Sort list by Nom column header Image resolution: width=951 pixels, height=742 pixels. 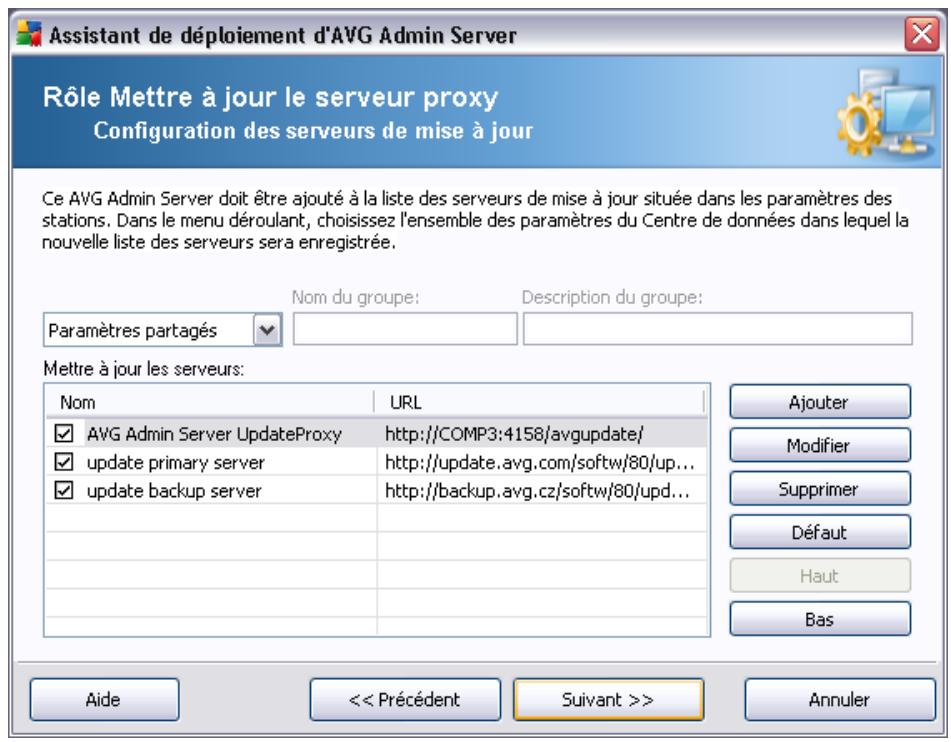coord(210,402)
